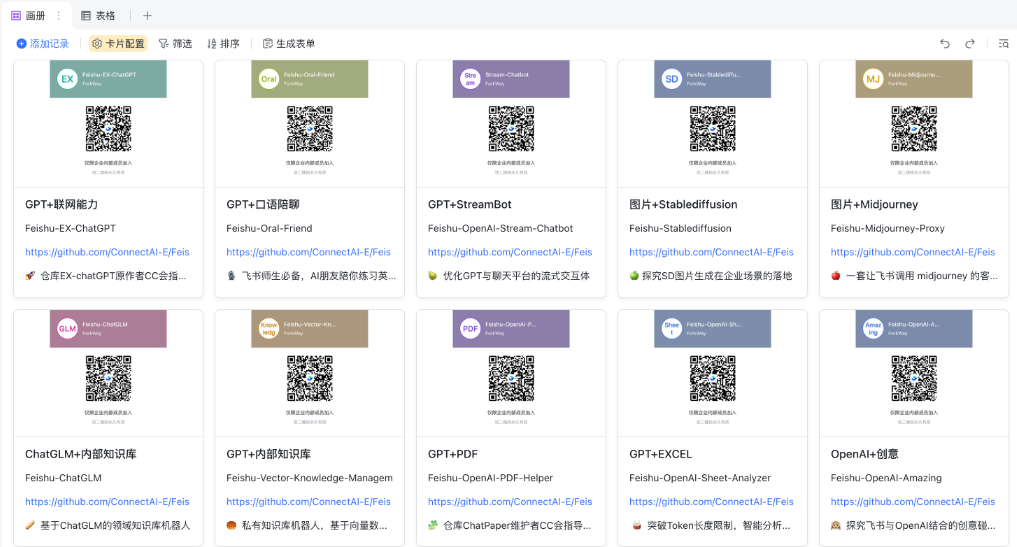Select the card title GPT+PDF
Viewport: 1017px width, 547px height.
[453, 454]
